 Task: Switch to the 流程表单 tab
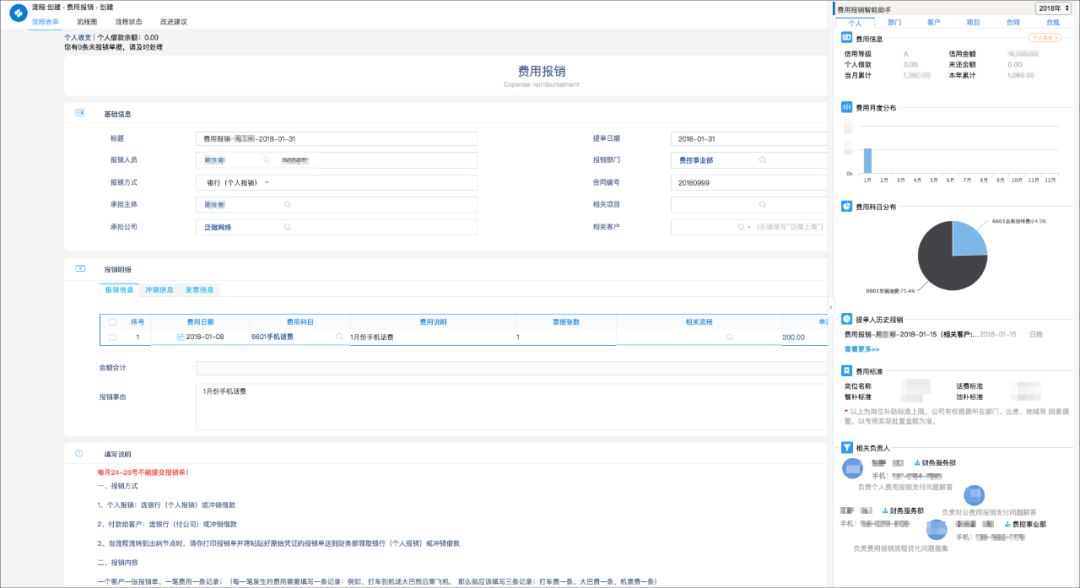(x=45, y=22)
